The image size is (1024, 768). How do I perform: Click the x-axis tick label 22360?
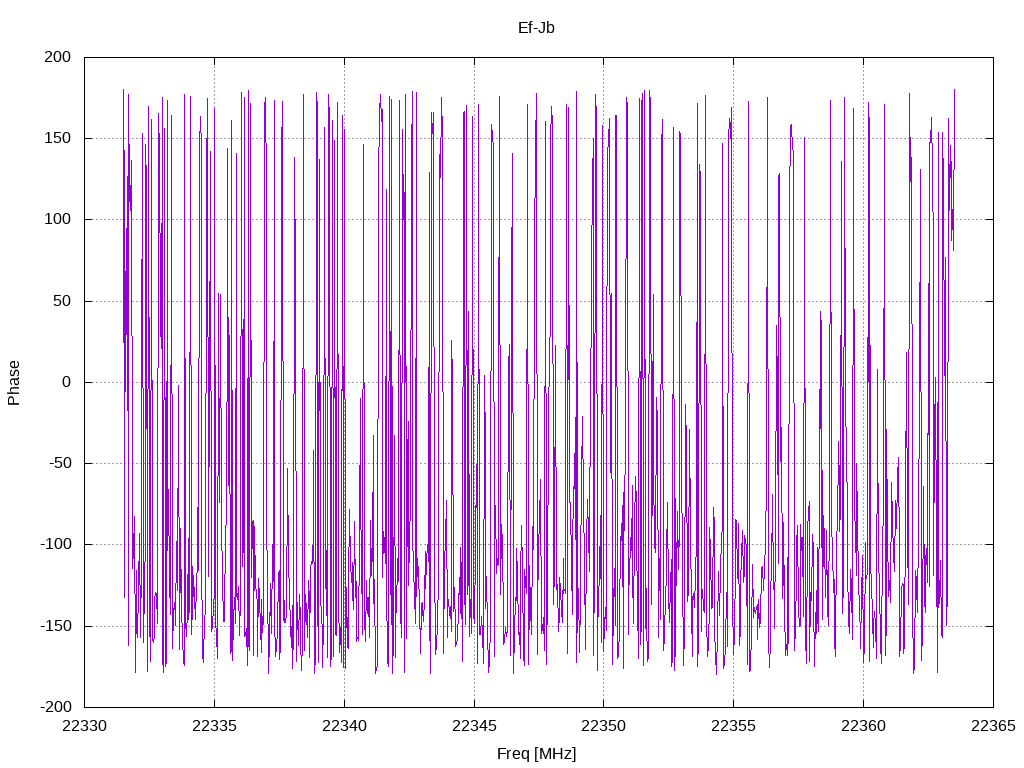click(863, 726)
